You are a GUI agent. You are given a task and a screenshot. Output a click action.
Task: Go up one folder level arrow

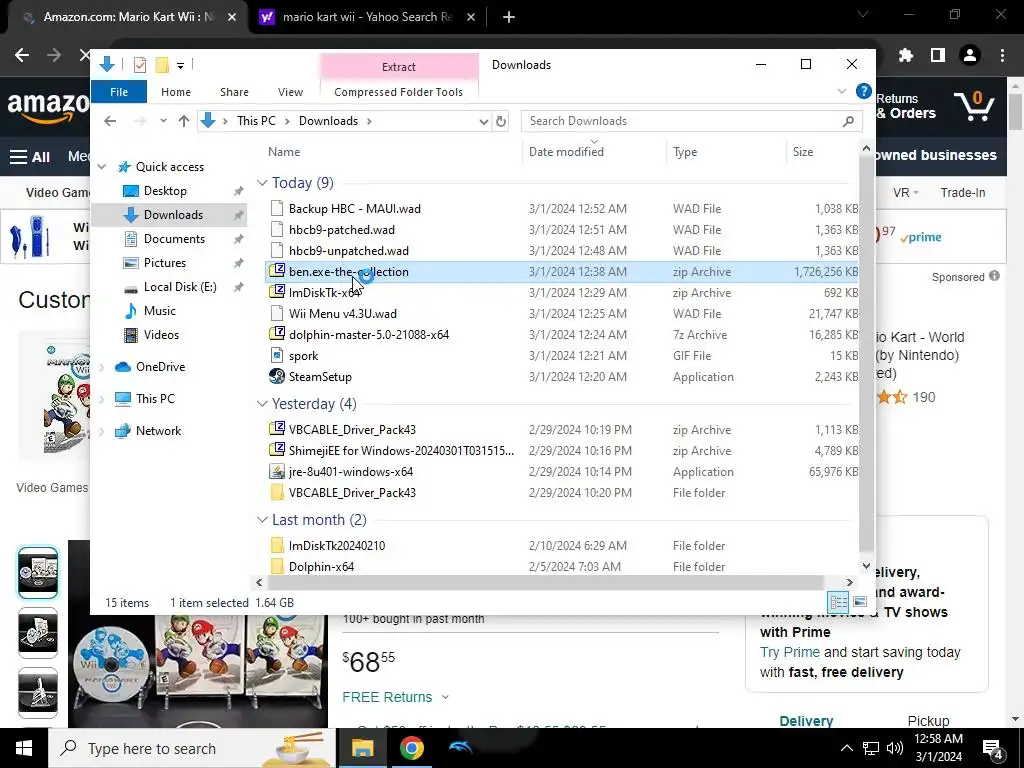click(x=184, y=121)
